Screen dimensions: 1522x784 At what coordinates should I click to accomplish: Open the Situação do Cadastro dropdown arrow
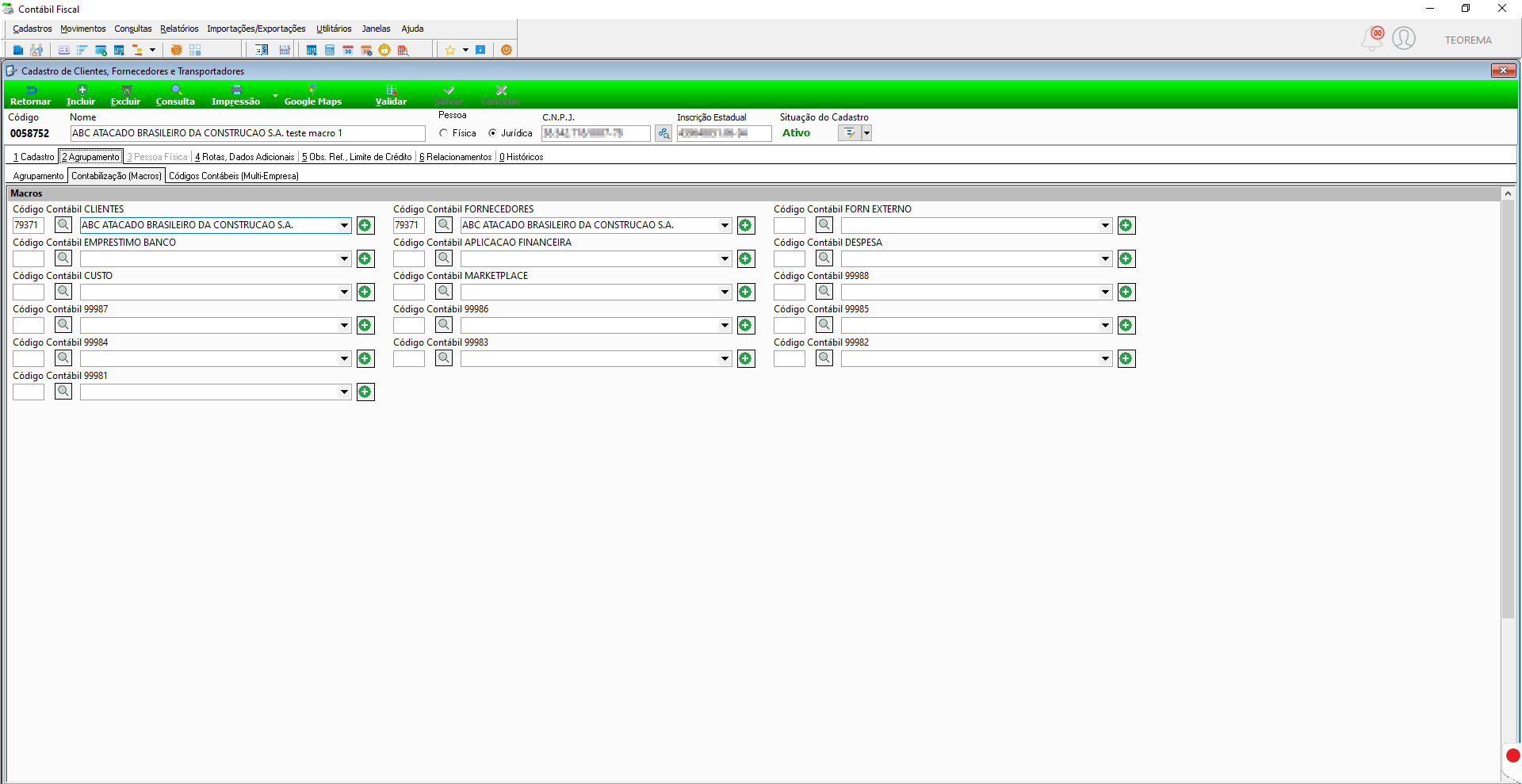[866, 133]
